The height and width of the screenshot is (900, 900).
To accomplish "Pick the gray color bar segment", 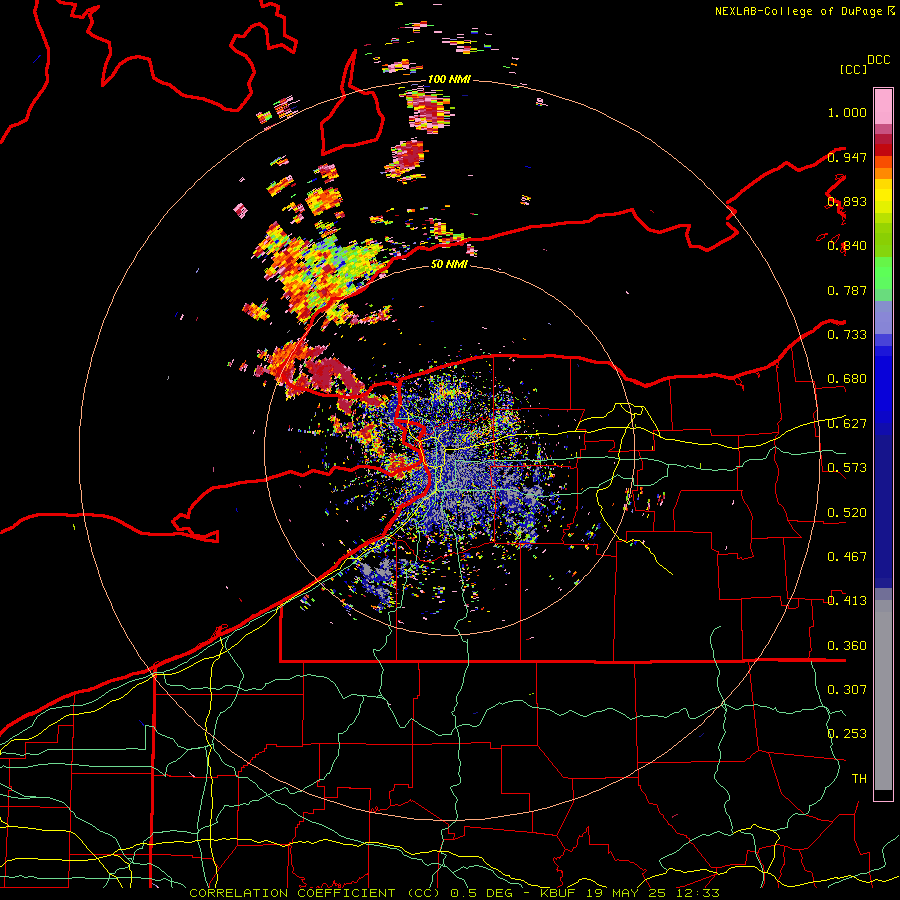I will pyautogui.click(x=883, y=695).
